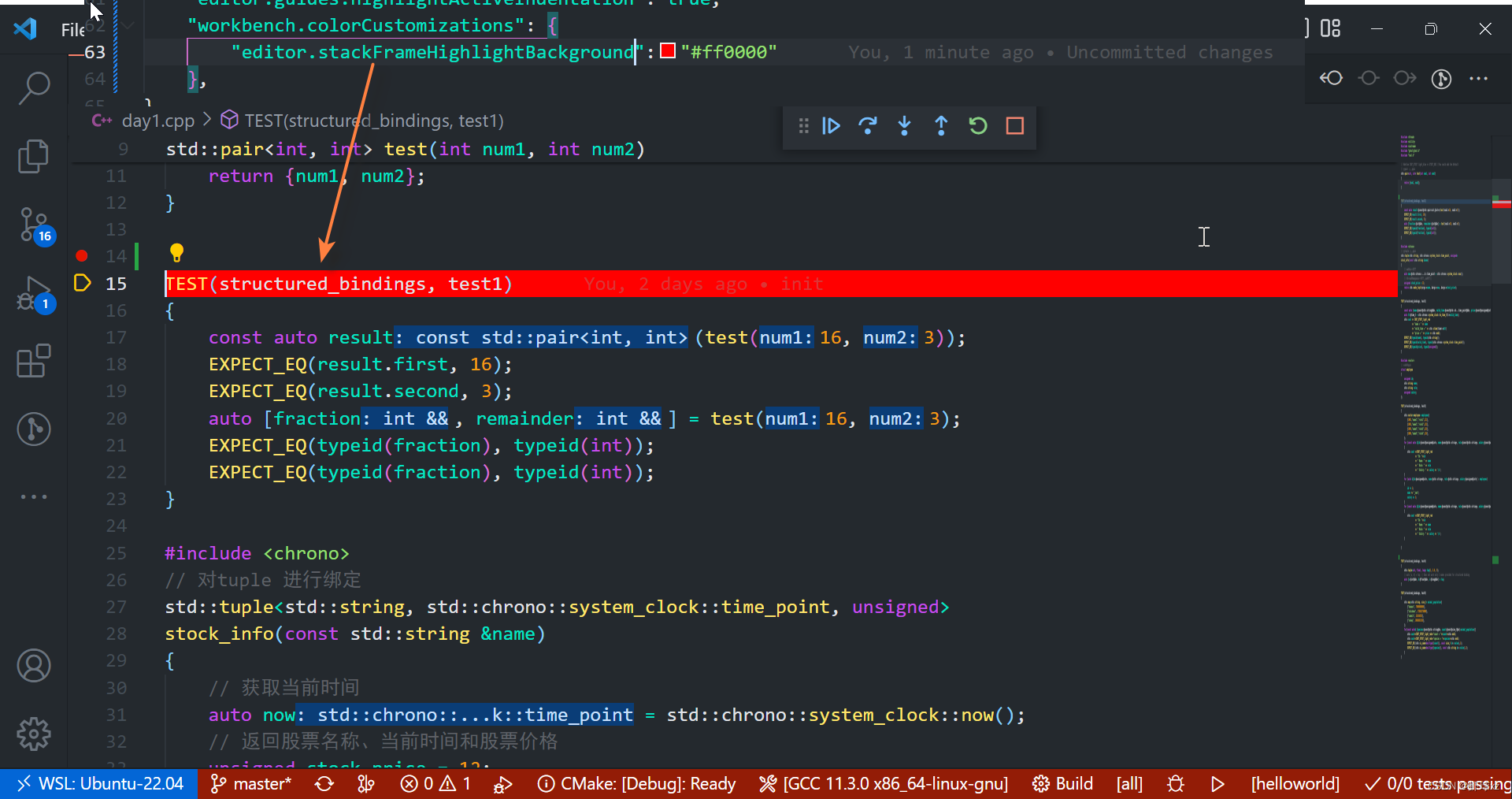1512x799 pixels.
Task: Click the 'You, 2 days ago • init' annotation
Action: click(x=703, y=284)
